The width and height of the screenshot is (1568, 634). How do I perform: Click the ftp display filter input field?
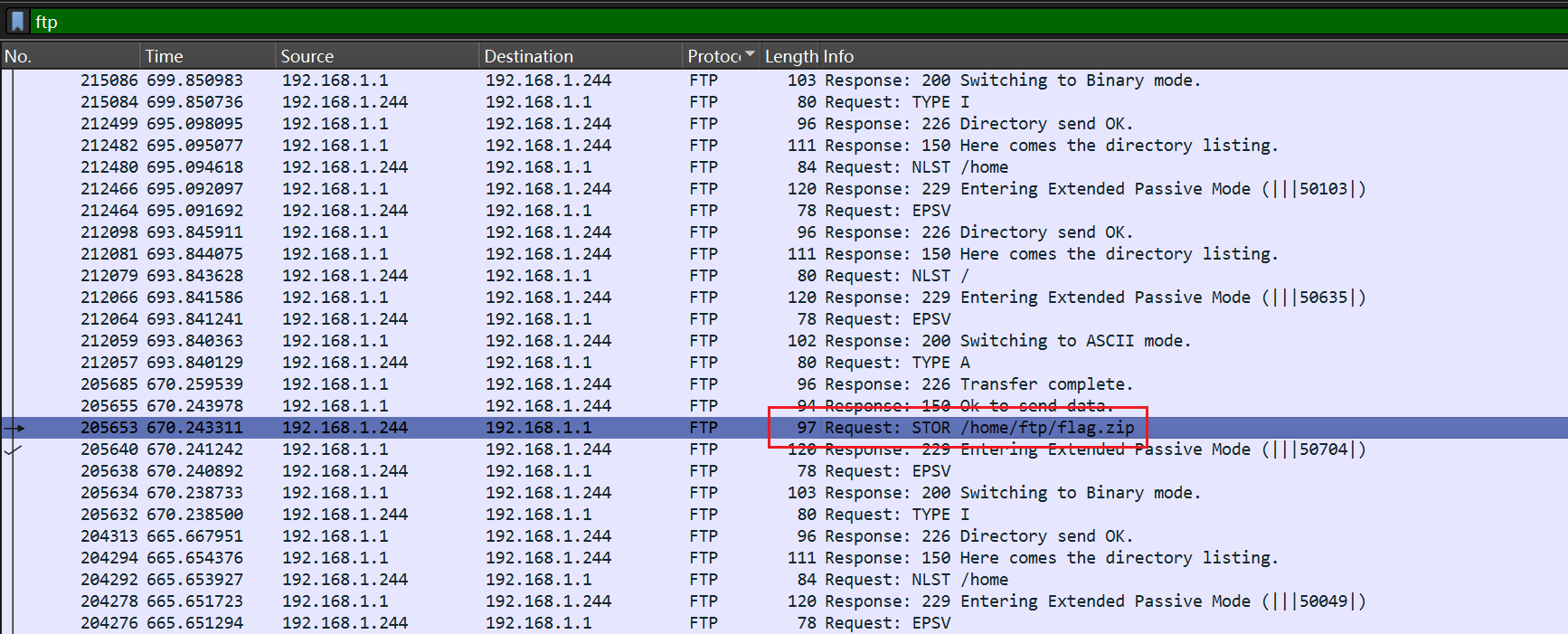723,22
